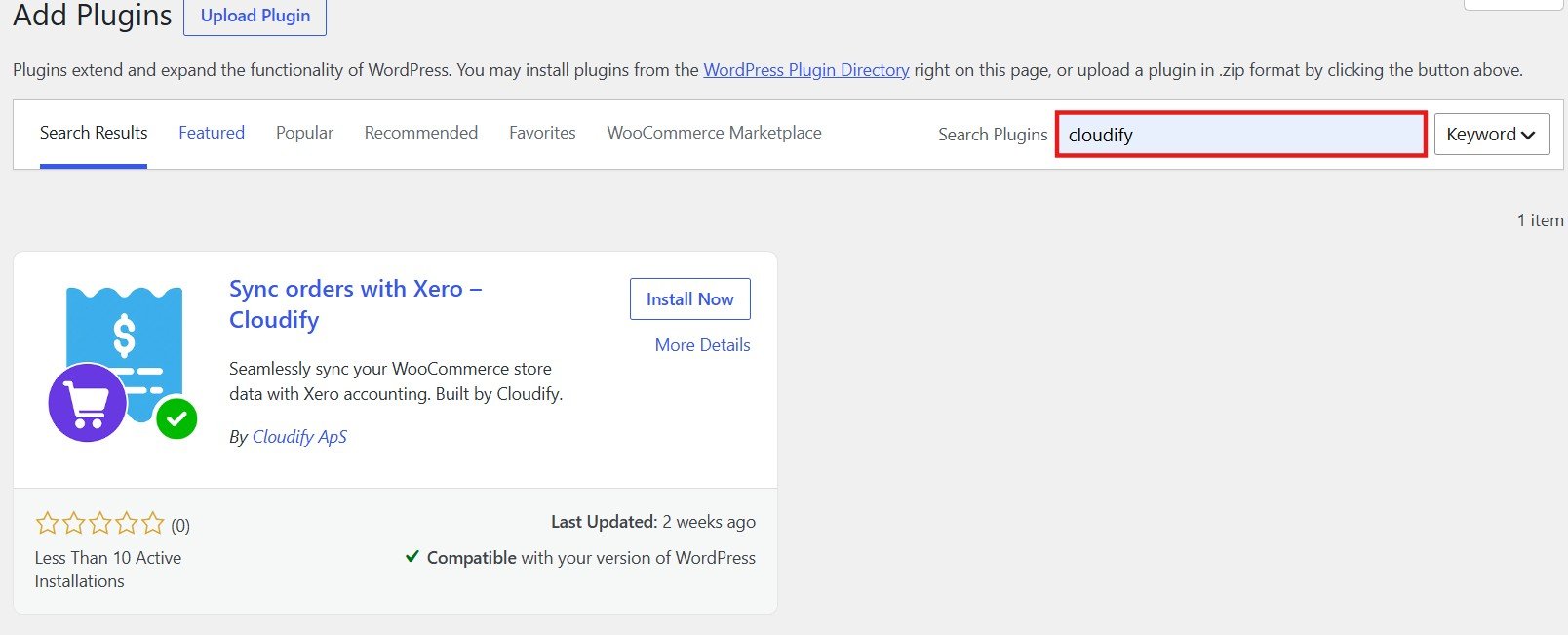Viewport: 1568px width, 635px height.
Task: Open the Sync orders with Xero – Cloudify title
Action: (356, 304)
